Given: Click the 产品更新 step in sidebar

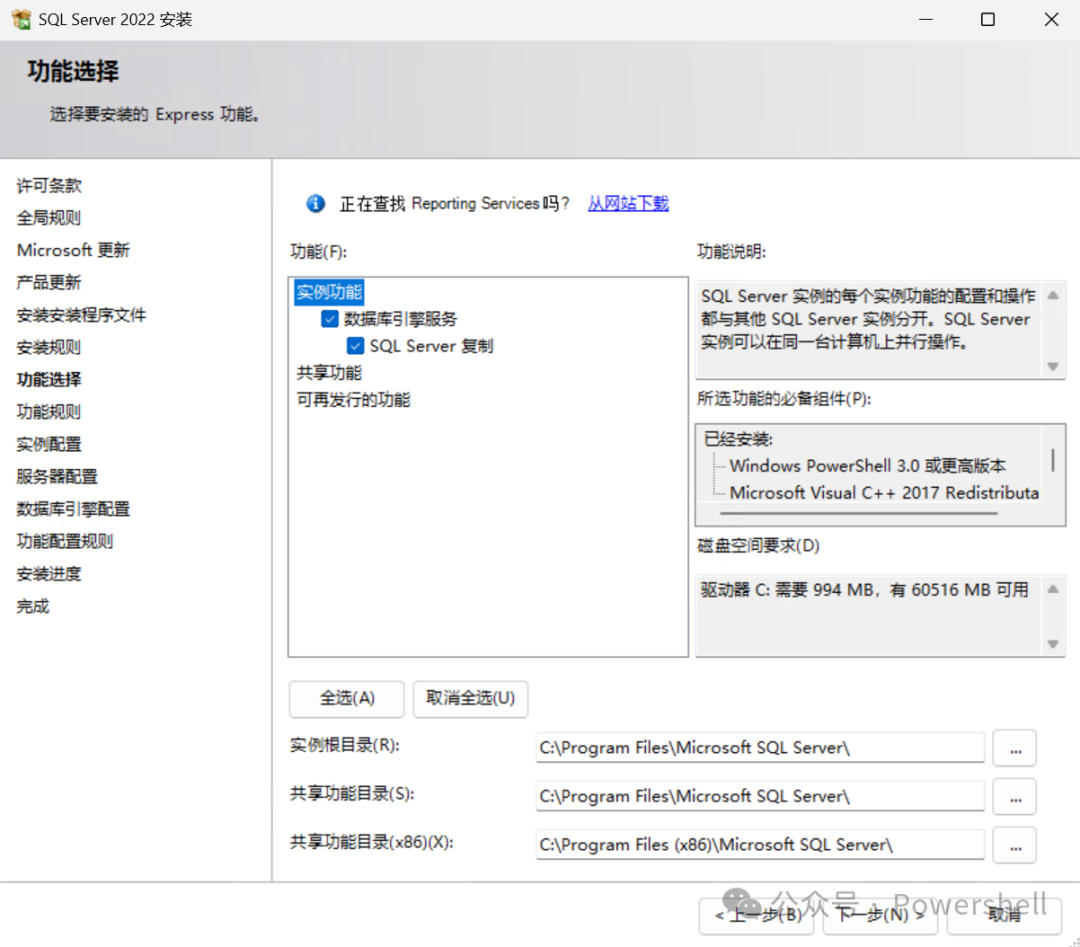Looking at the screenshot, I should pyautogui.click(x=49, y=282).
